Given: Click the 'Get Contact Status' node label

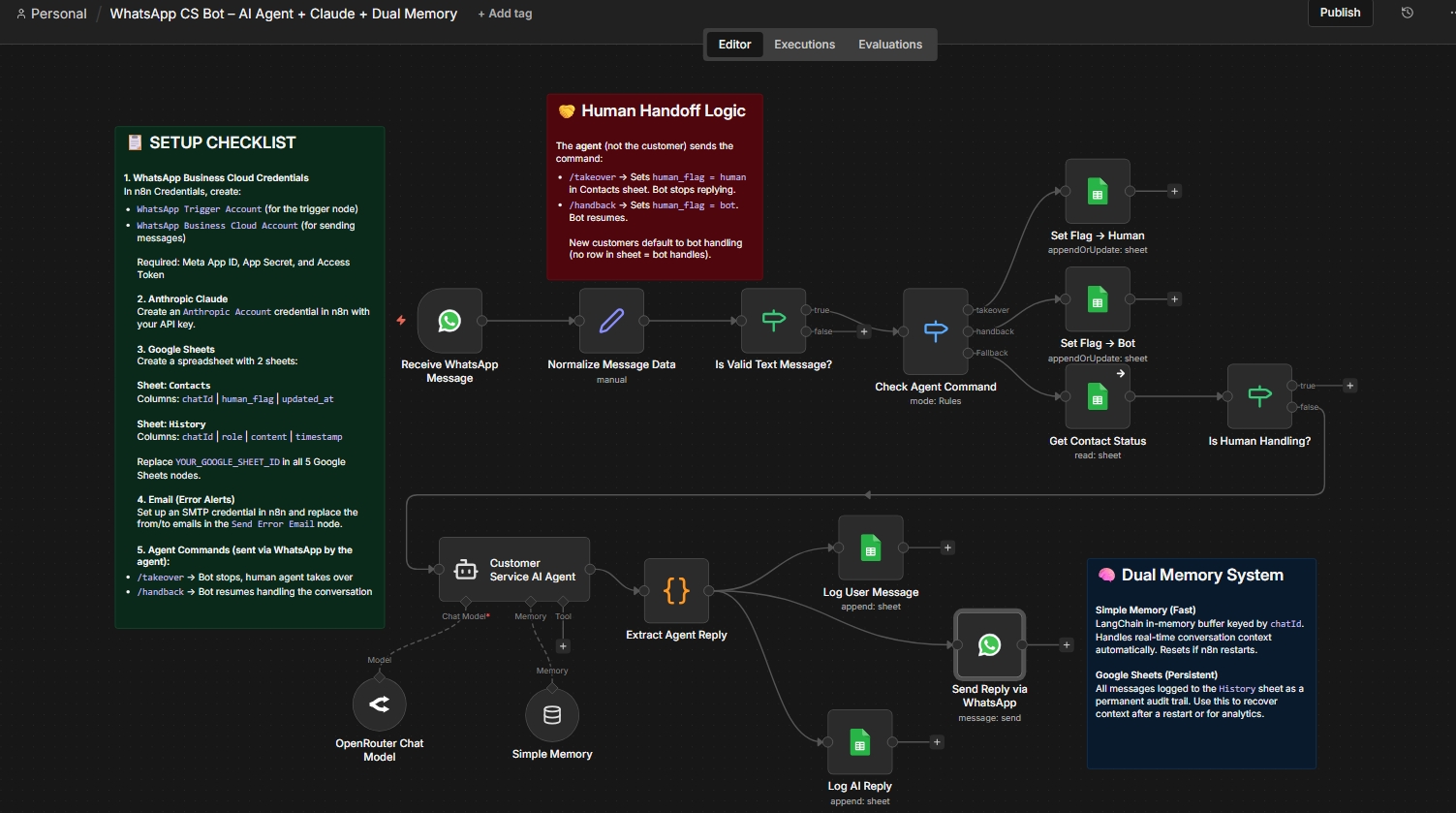Looking at the screenshot, I should 1098,441.
